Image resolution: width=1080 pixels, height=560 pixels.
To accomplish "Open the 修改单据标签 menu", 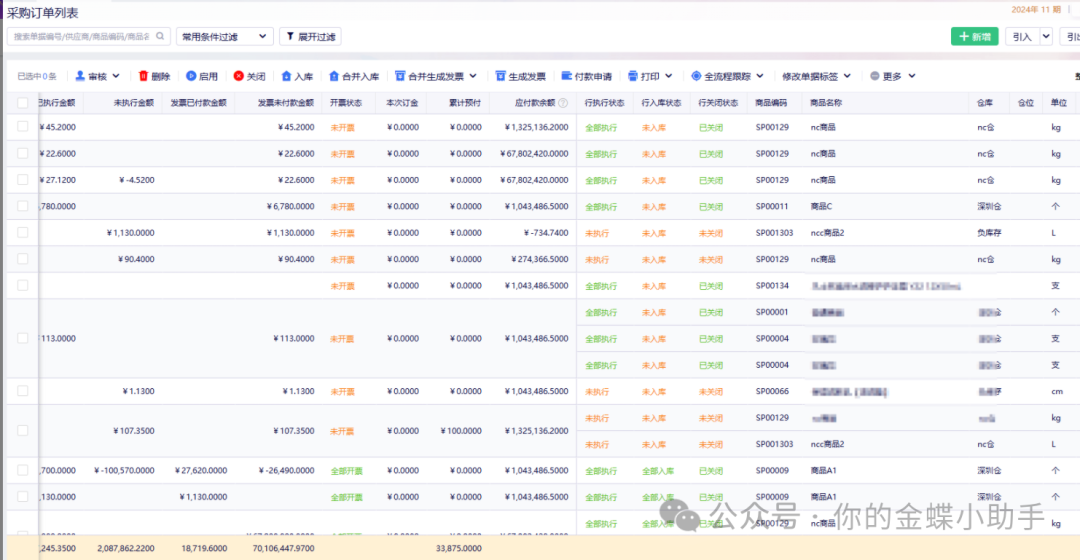I will pyautogui.click(x=817, y=76).
